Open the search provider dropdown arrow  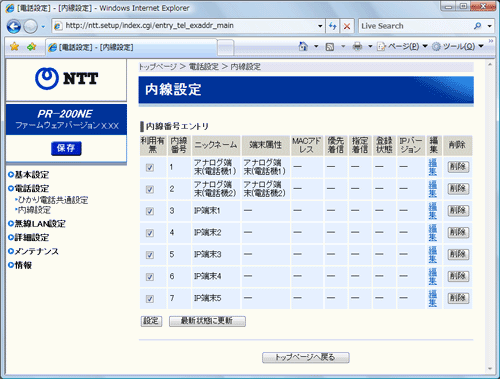pos(489,26)
